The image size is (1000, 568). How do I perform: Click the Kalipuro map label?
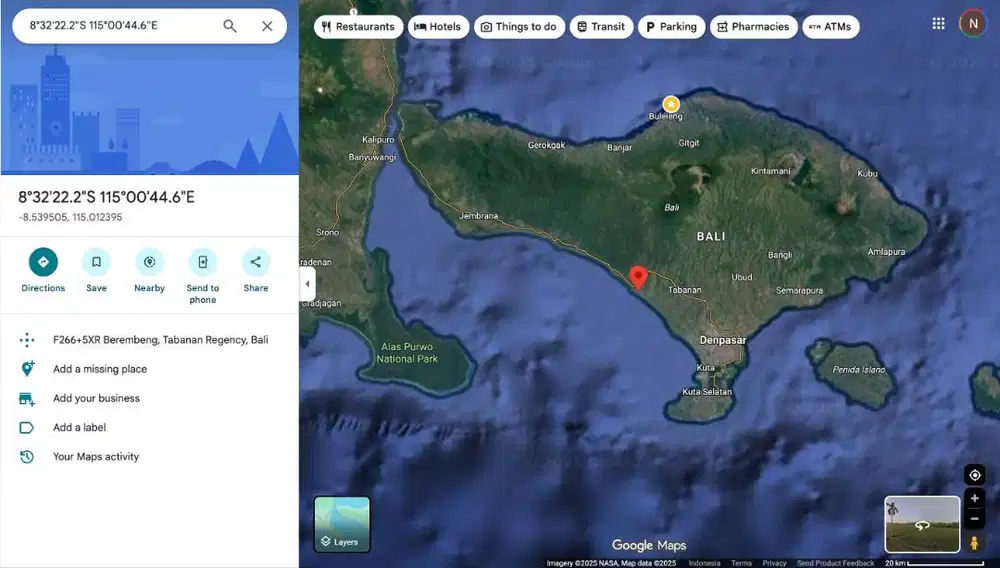(378, 140)
